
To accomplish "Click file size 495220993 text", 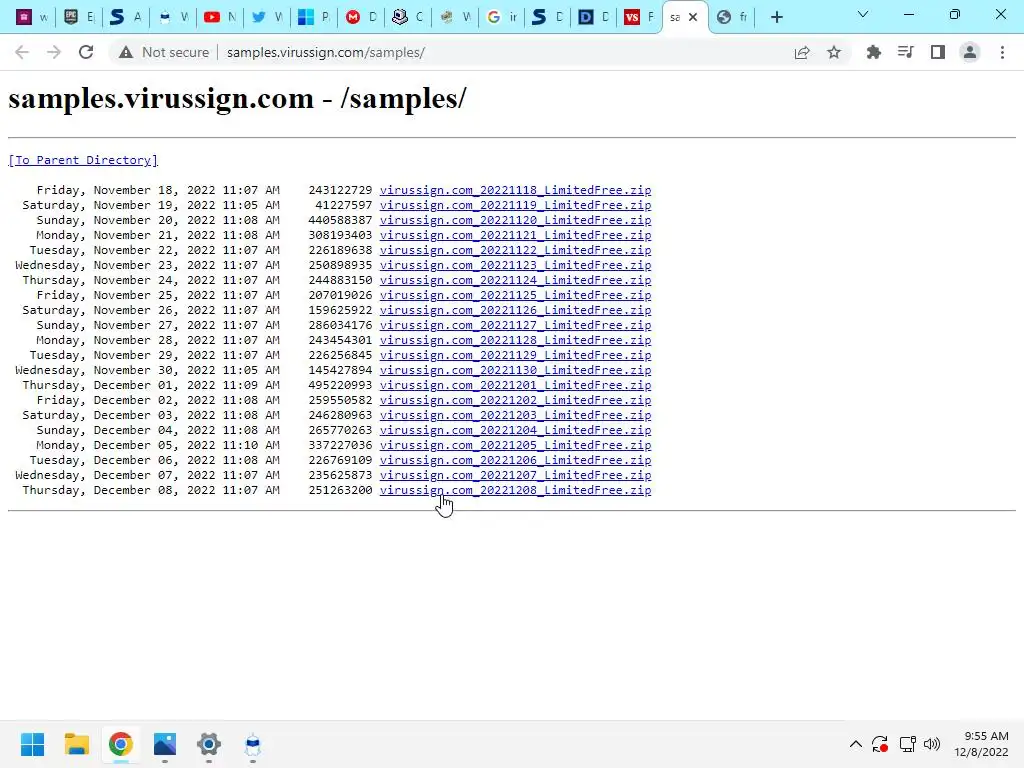I will point(340,385).
